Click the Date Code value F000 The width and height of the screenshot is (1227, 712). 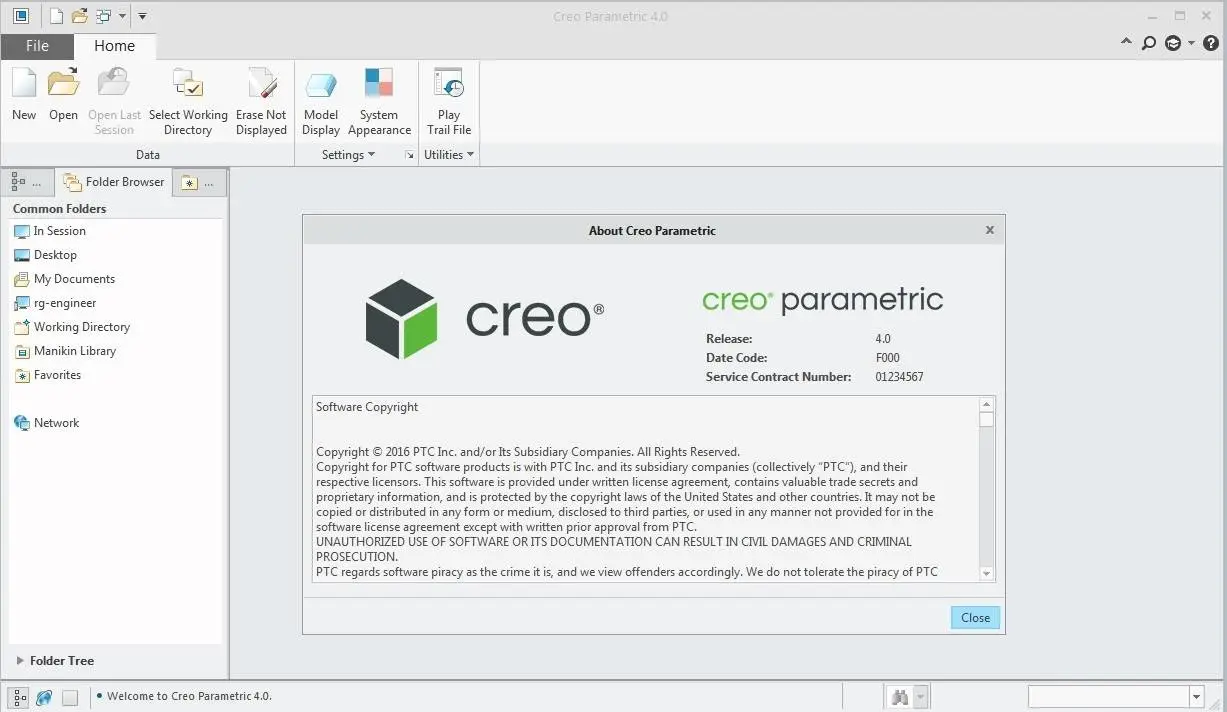(887, 358)
